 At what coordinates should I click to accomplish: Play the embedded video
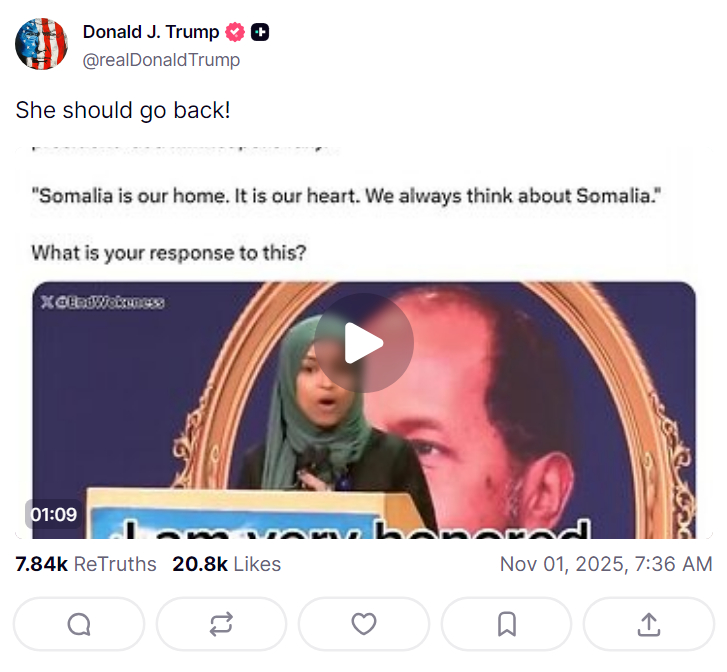[x=364, y=343]
